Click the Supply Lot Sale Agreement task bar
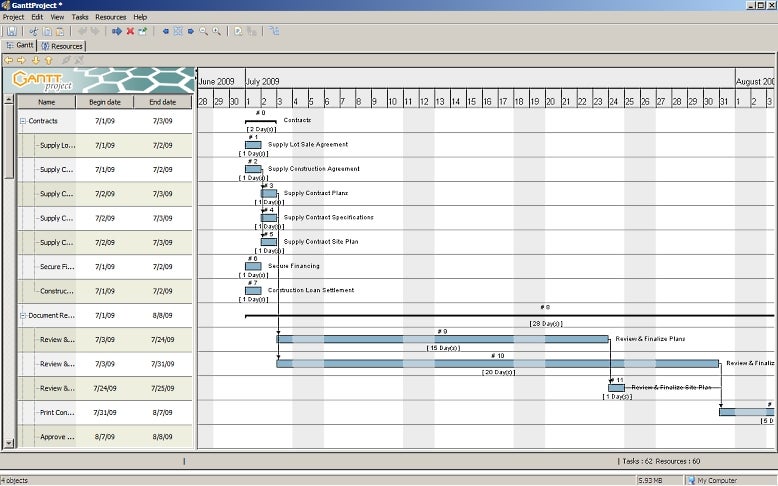The image size is (778, 486). pyautogui.click(x=253, y=145)
